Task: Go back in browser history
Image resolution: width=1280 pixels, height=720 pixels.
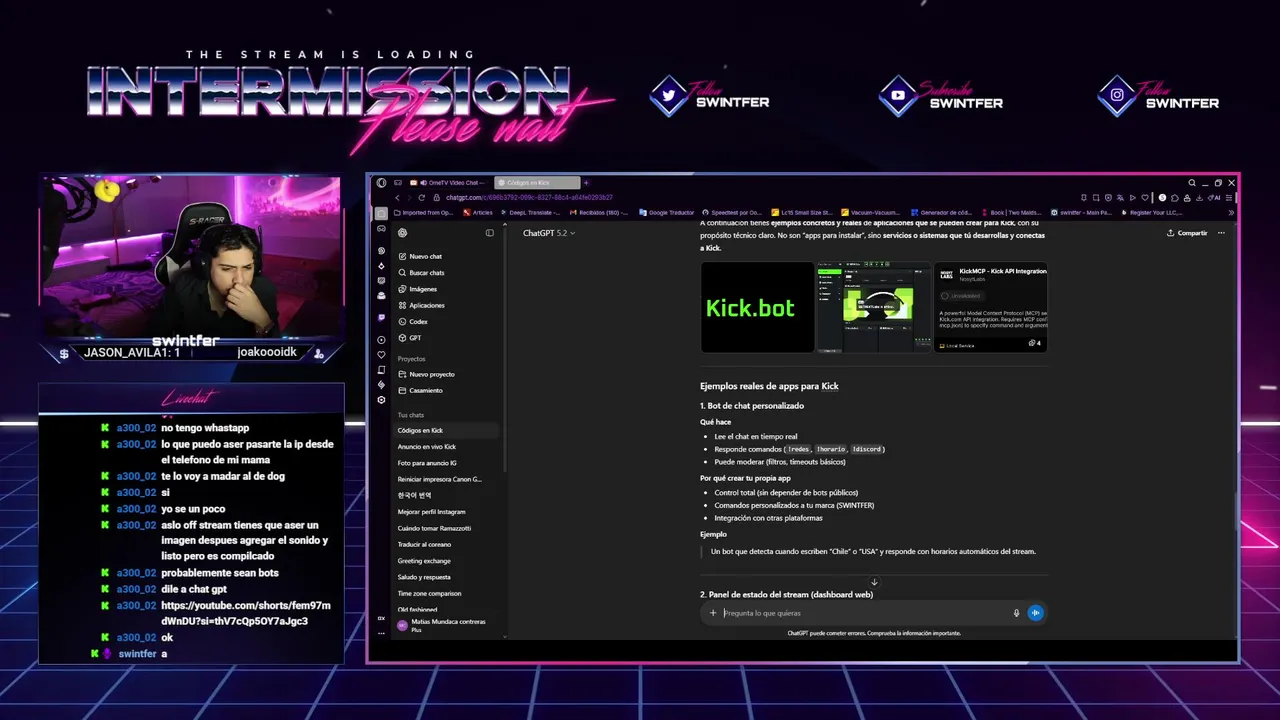Action: [x=397, y=198]
